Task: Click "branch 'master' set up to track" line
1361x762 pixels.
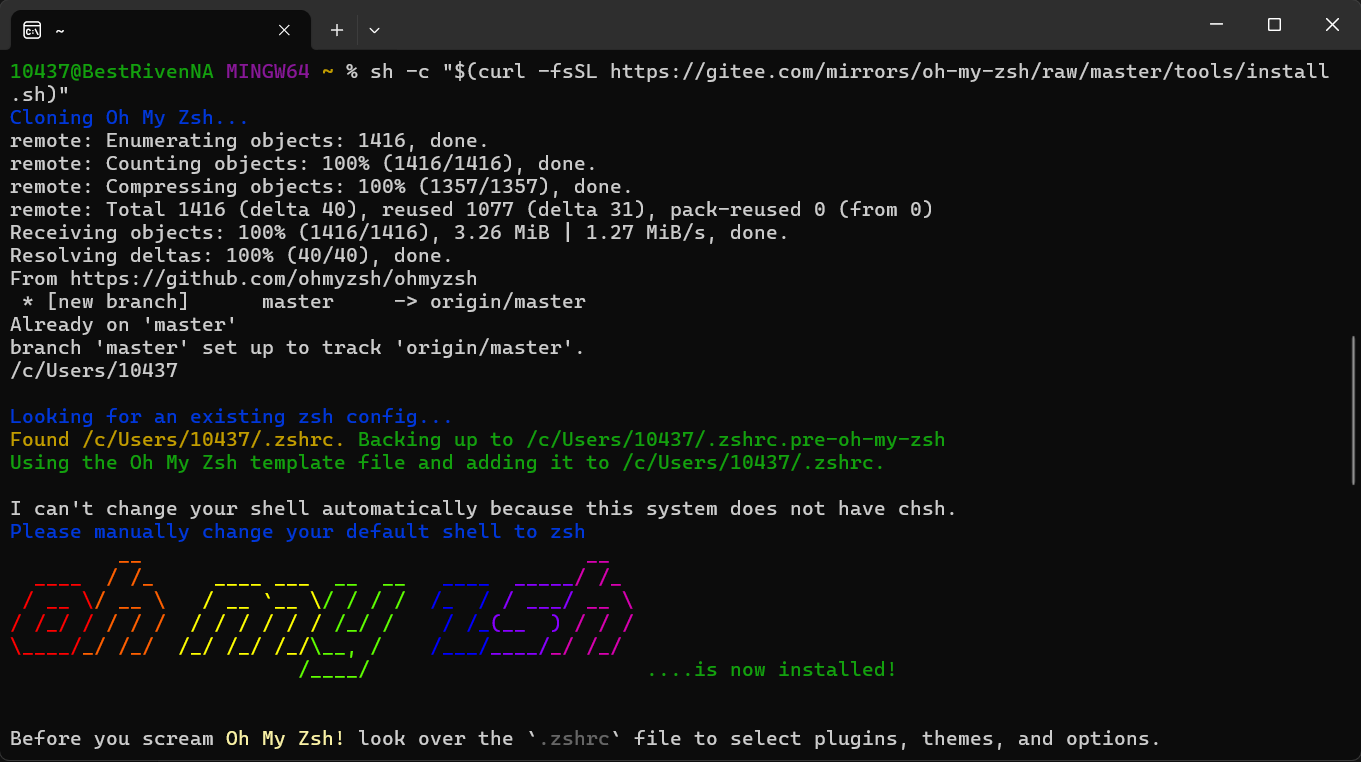Action: 297,347
